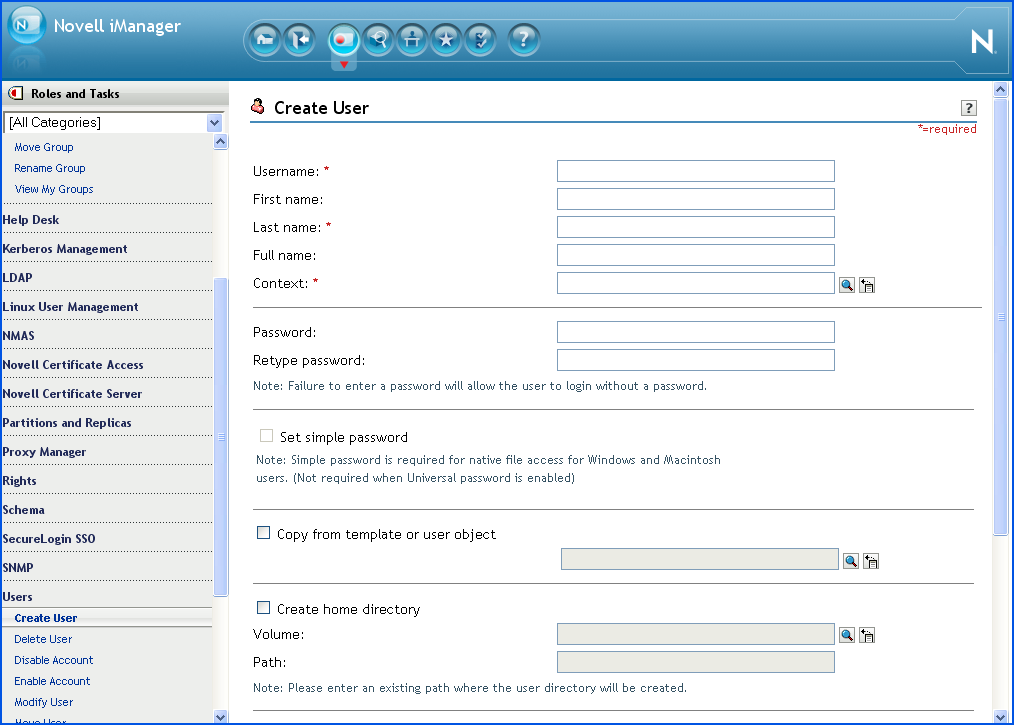1014x725 pixels.
Task: Expand the Kerberos Management role
Action: pos(65,249)
